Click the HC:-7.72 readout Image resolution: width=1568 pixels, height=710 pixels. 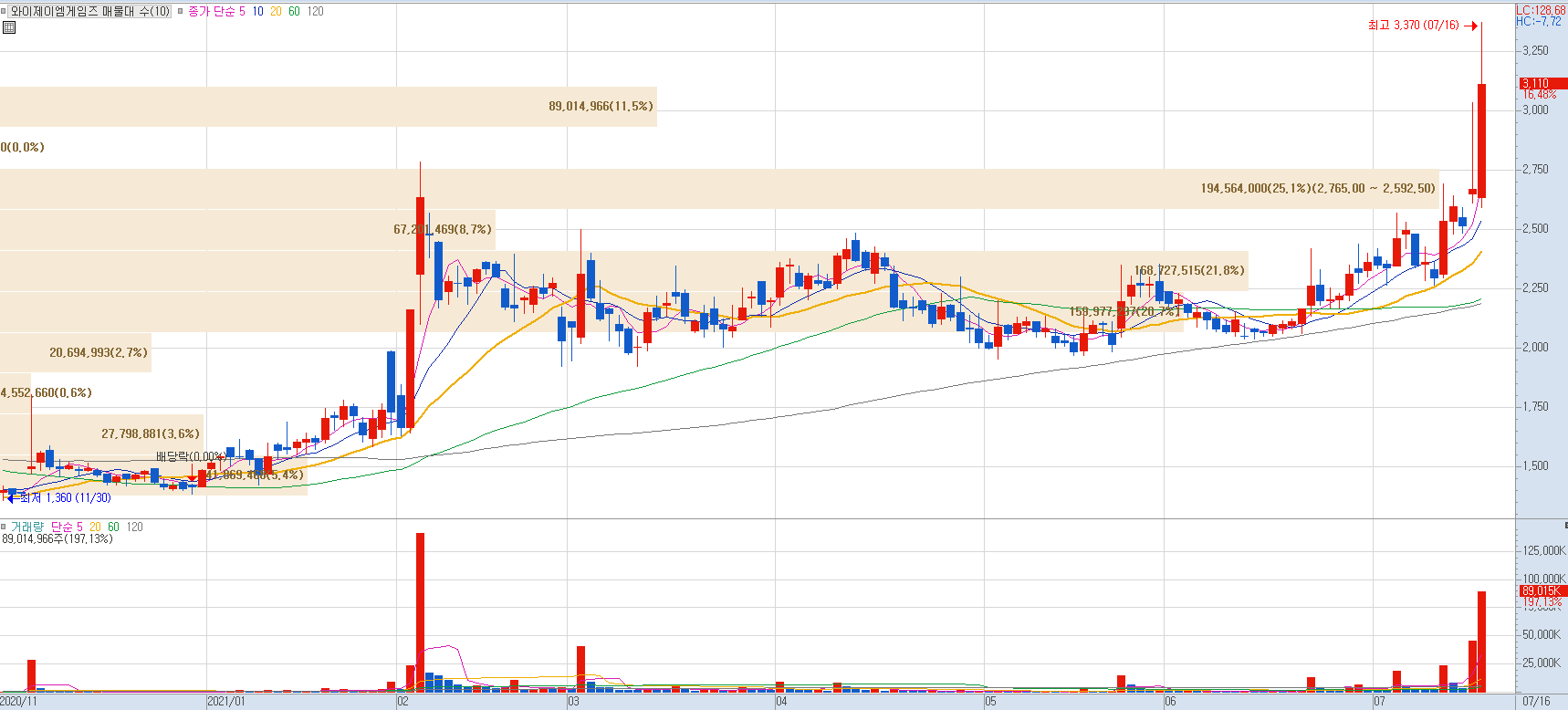(1538, 21)
